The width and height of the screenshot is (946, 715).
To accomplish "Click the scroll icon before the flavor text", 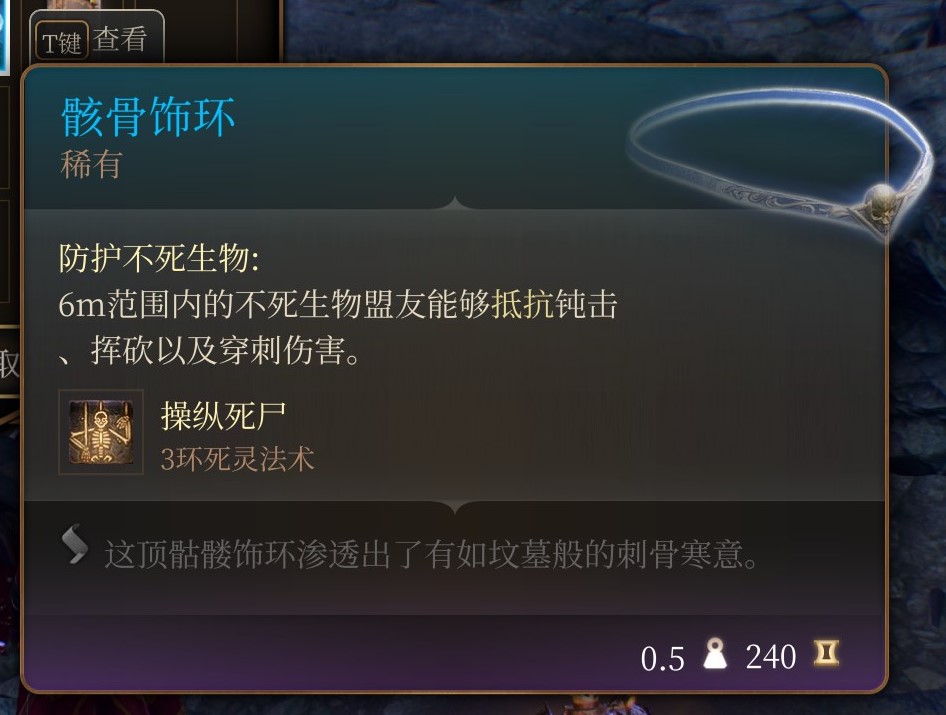I will [75, 544].
